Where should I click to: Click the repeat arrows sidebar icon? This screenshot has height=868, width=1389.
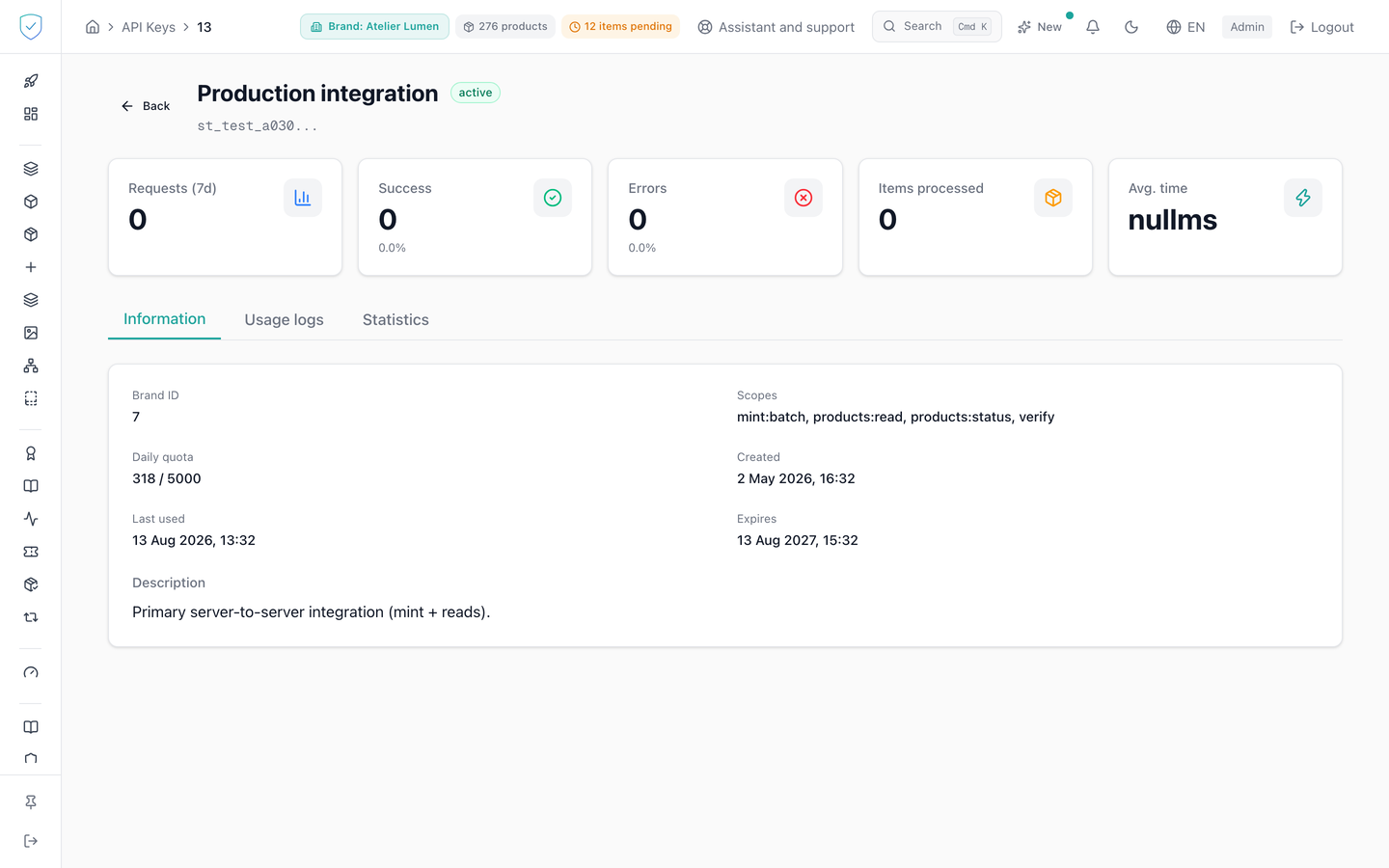pyautogui.click(x=31, y=617)
